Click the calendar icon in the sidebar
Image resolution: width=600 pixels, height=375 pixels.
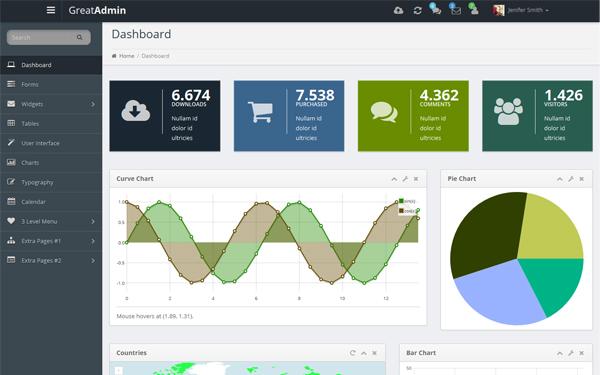pos(11,201)
